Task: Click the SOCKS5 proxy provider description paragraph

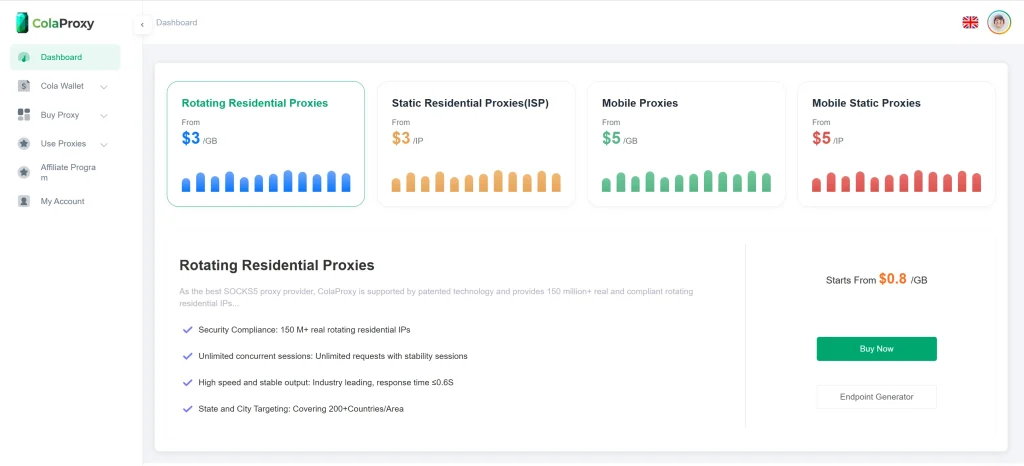Action: pyautogui.click(x=436, y=297)
